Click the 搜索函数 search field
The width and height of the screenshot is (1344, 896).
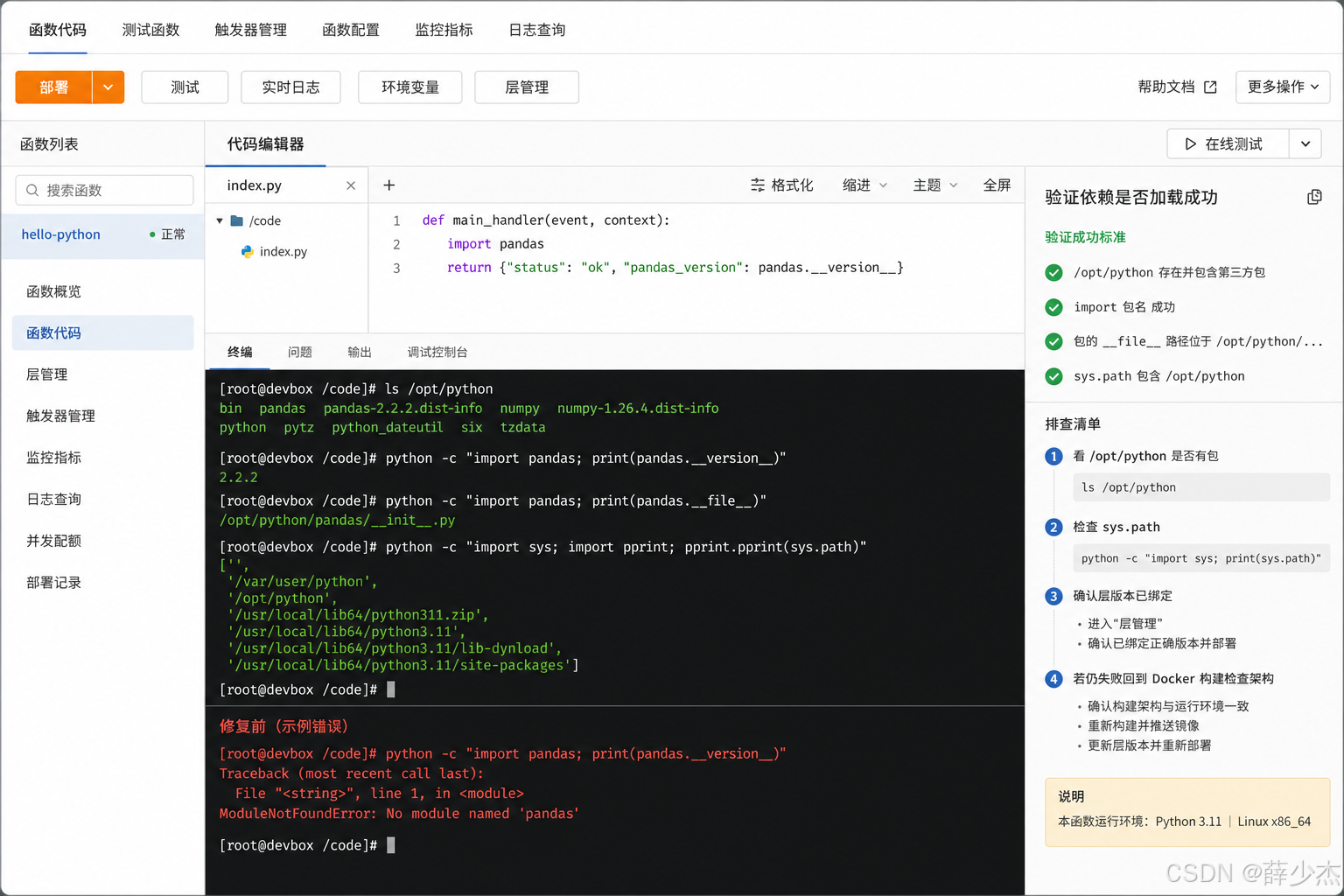104,190
